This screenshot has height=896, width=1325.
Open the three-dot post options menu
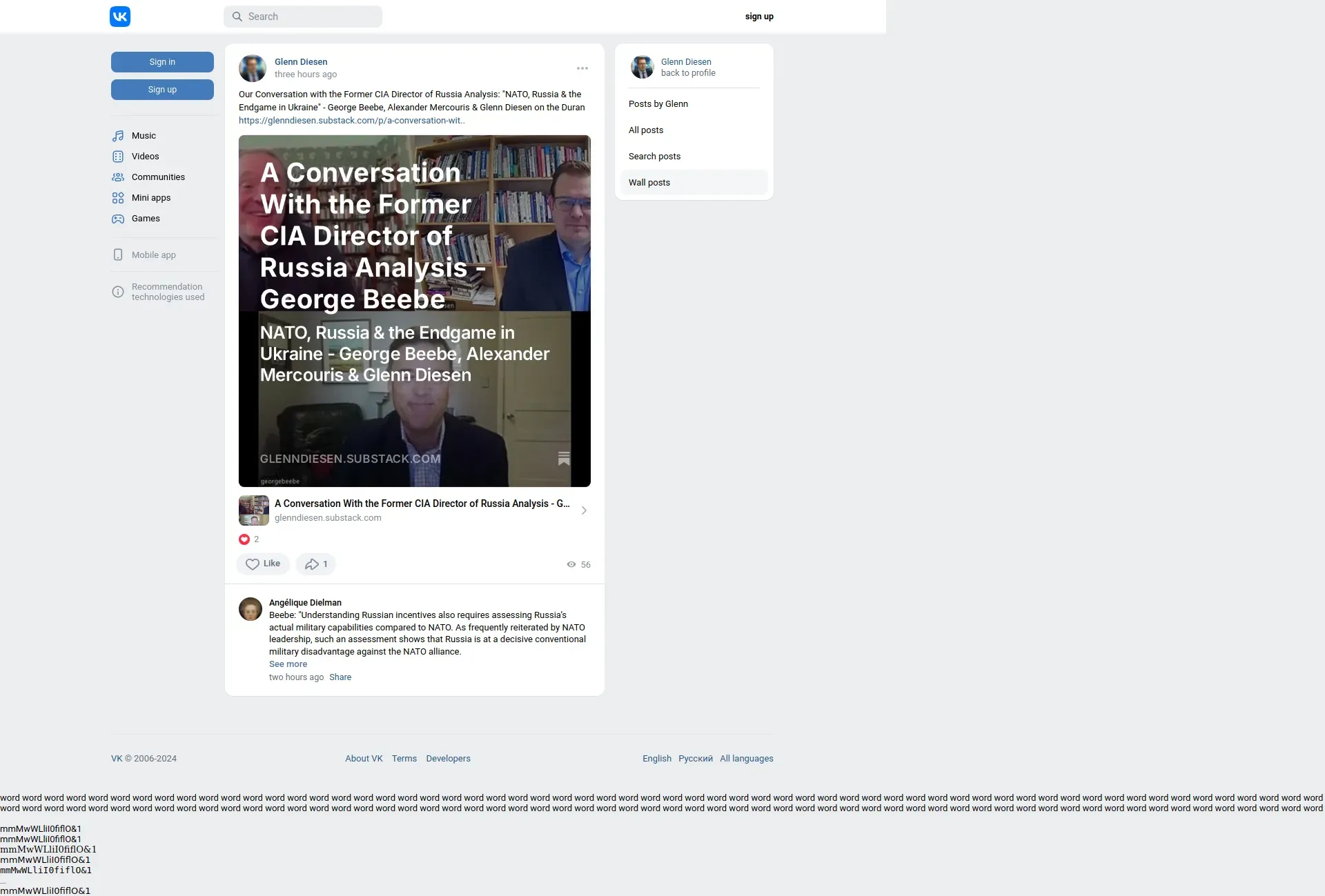582,68
